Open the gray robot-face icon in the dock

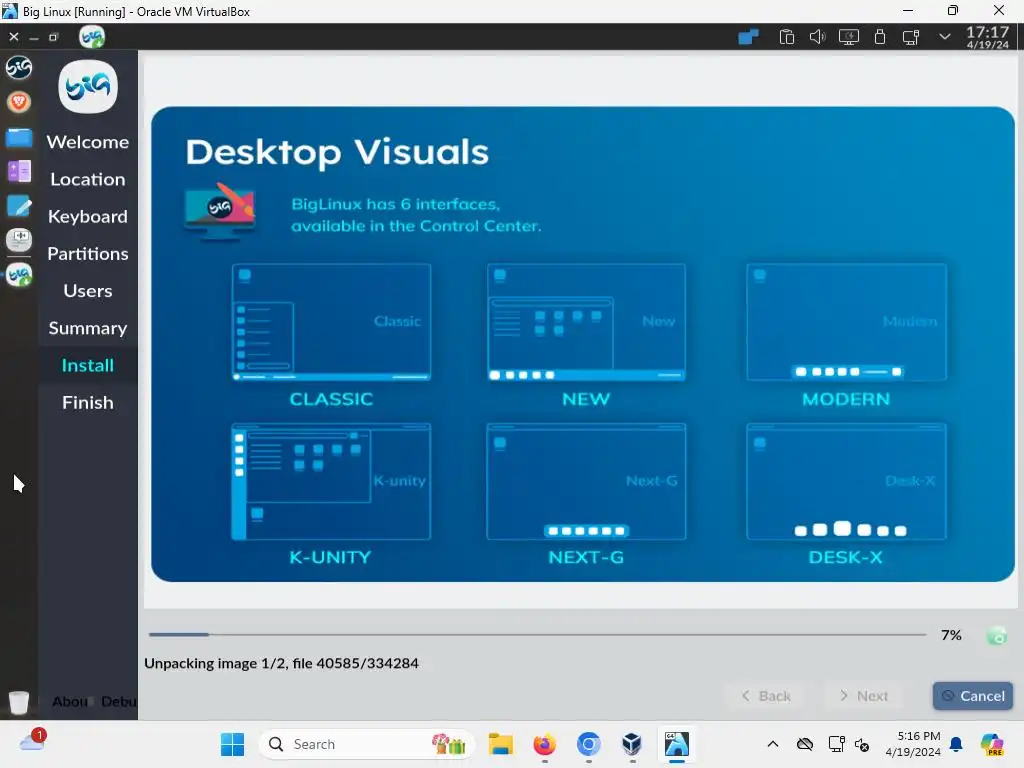18,240
